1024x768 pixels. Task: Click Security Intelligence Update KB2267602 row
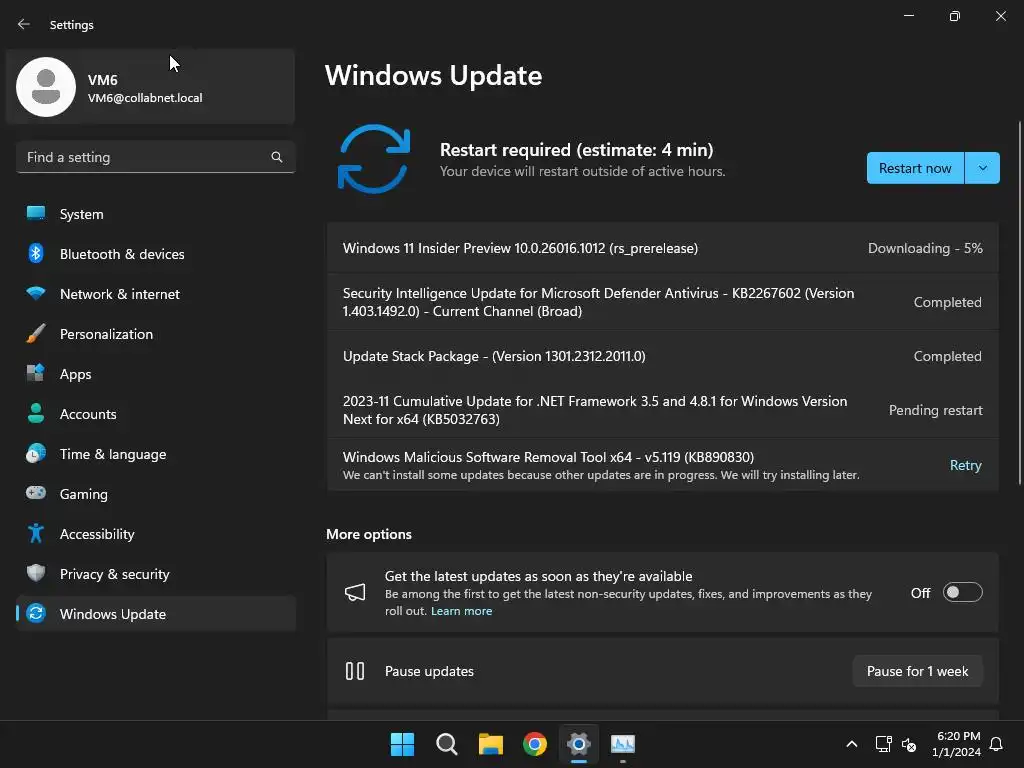pyautogui.click(x=663, y=302)
